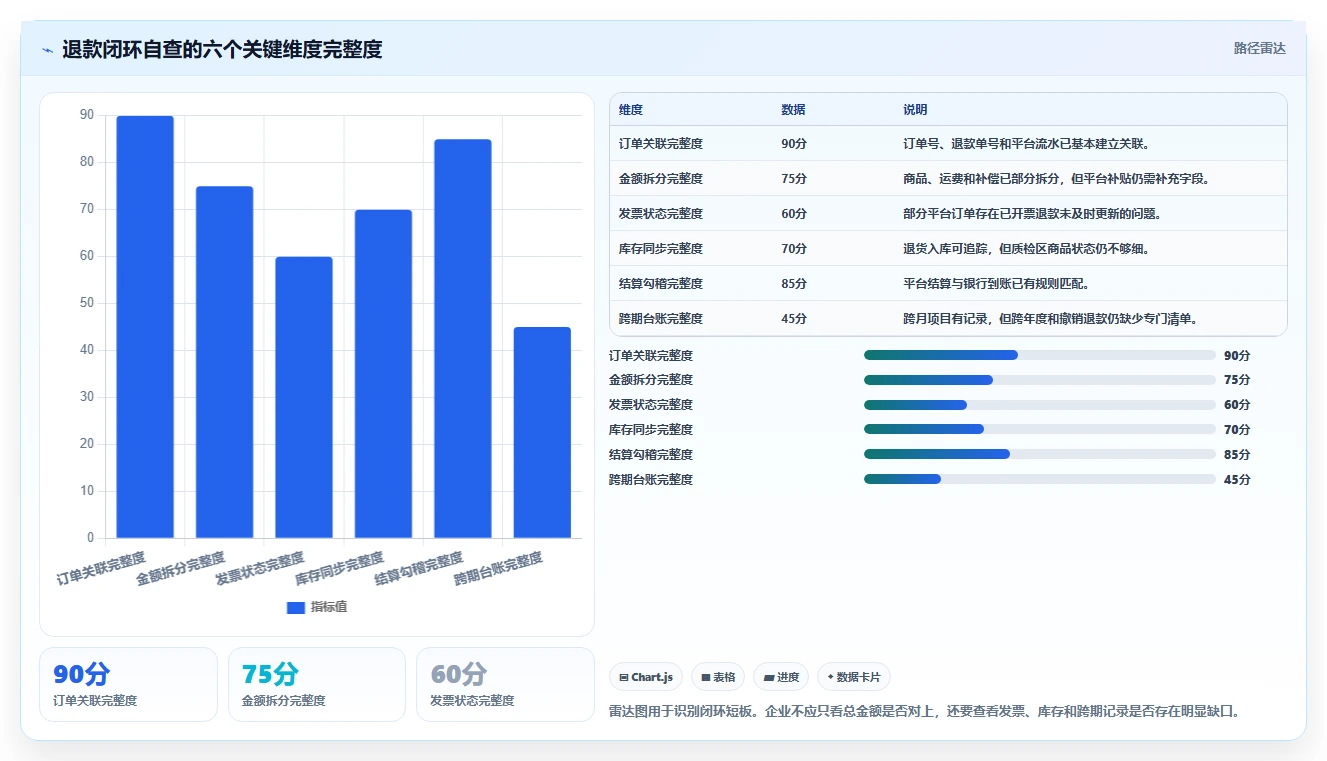Click the 45分 value beside the progress bar
Screen dimensions: 1327x761
[1237, 479]
